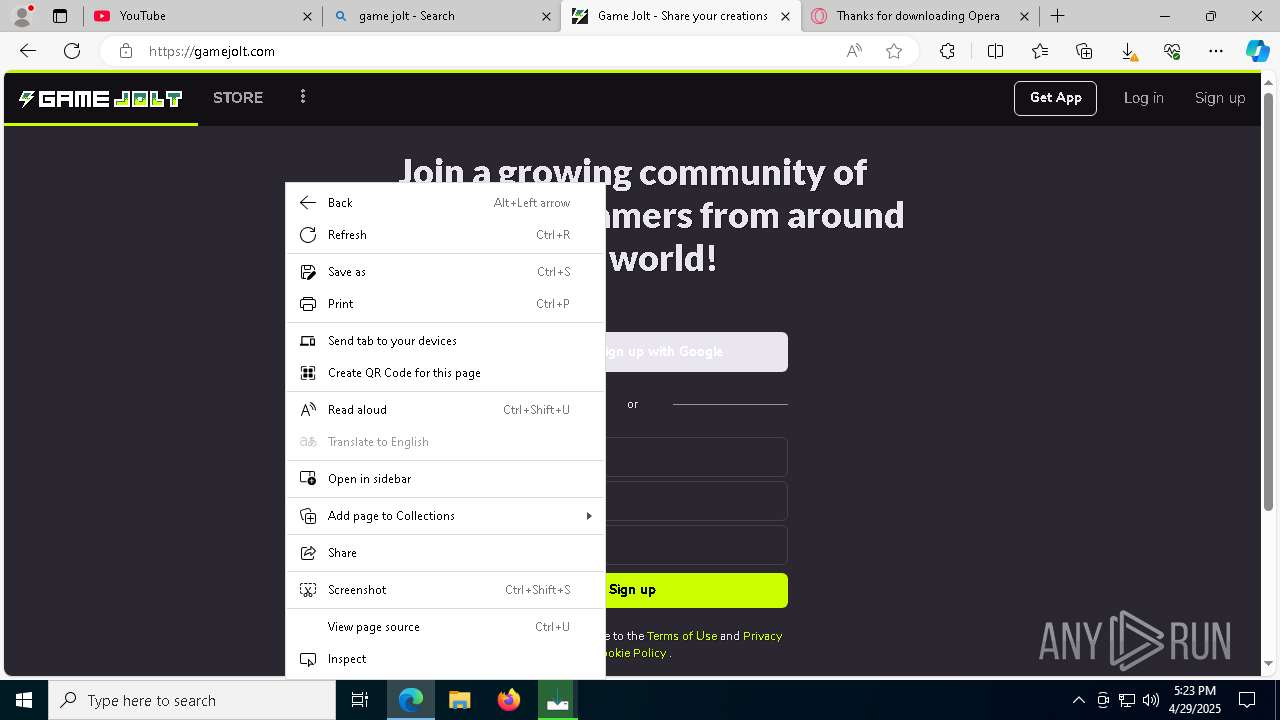
Task: Select Open in sidebar menu entry
Action: [445, 479]
